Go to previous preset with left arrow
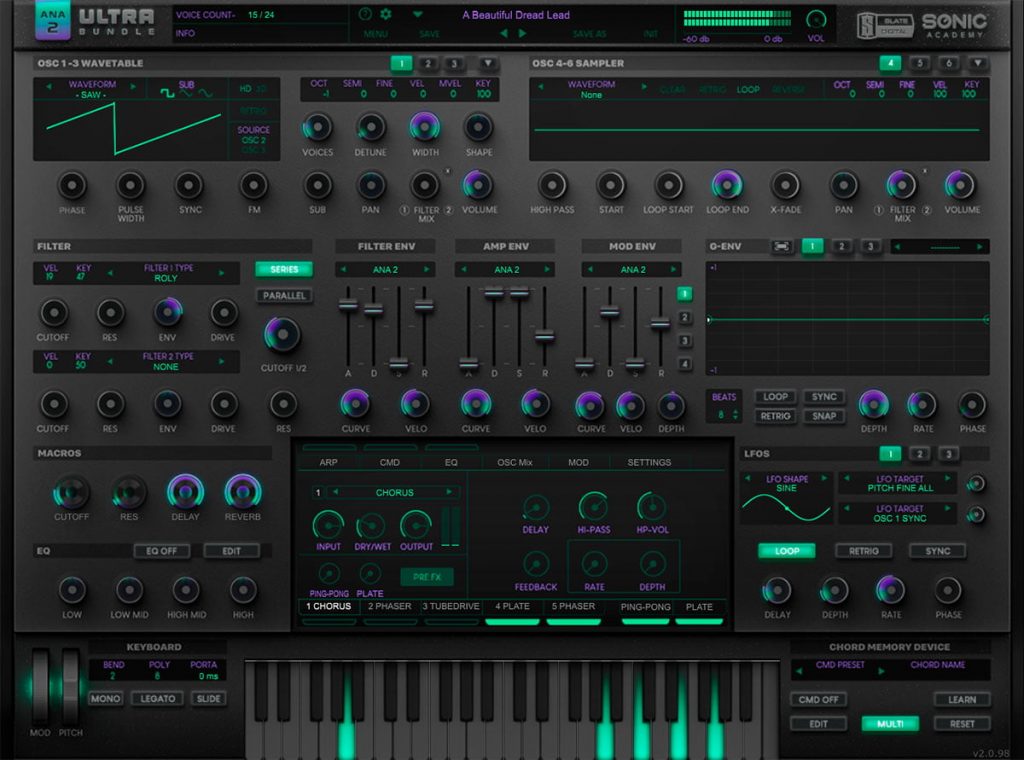The image size is (1024, 760). pos(504,33)
